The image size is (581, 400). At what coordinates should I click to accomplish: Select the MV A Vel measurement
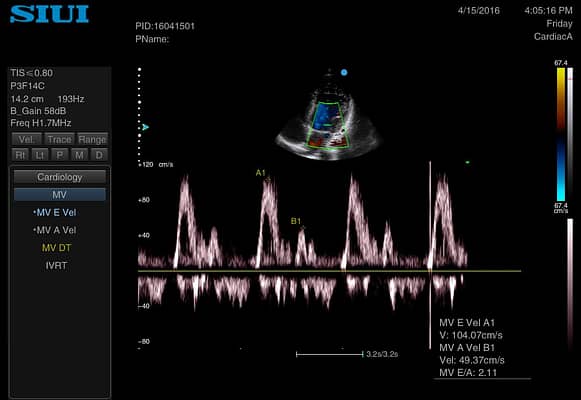click(x=55, y=230)
